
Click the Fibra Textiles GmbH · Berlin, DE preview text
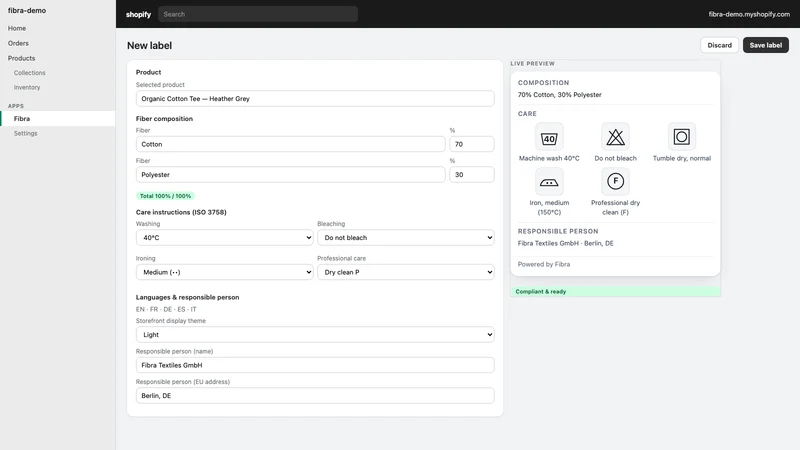(566, 243)
